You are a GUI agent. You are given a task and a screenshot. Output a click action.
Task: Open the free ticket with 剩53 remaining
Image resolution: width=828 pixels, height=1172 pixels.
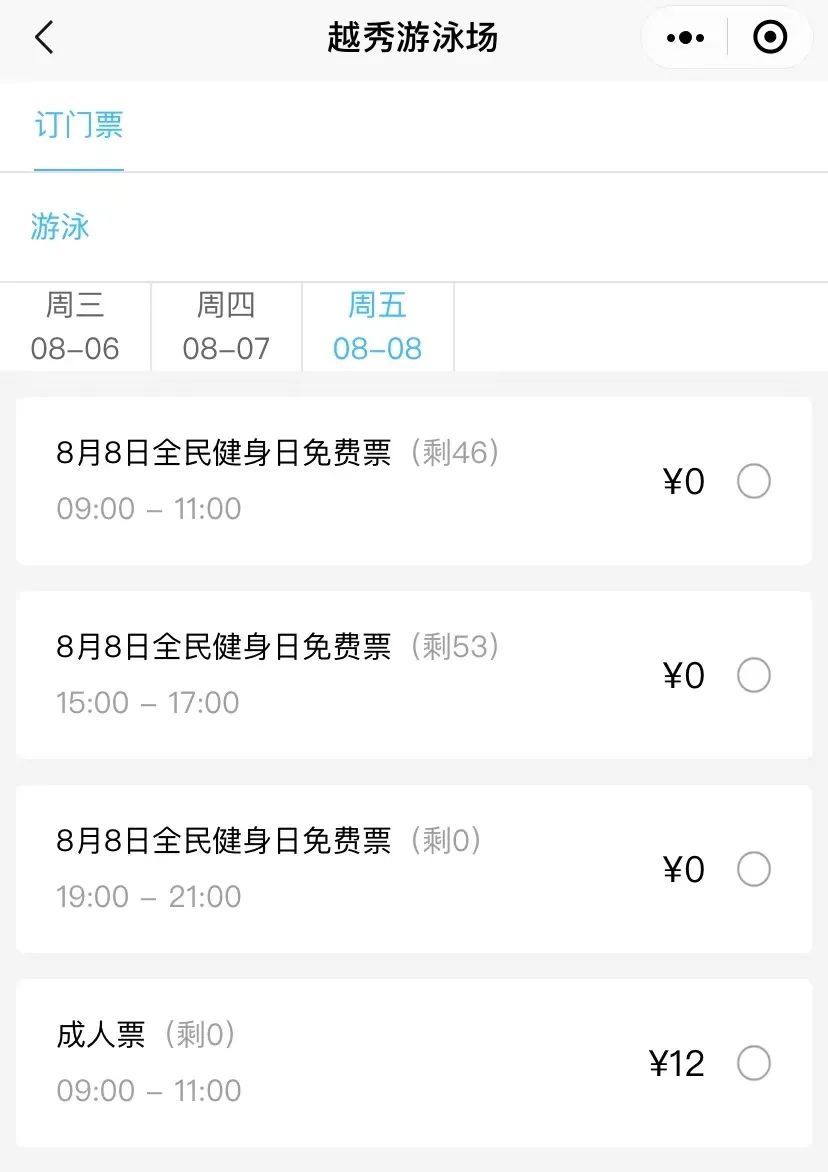coord(277,648)
